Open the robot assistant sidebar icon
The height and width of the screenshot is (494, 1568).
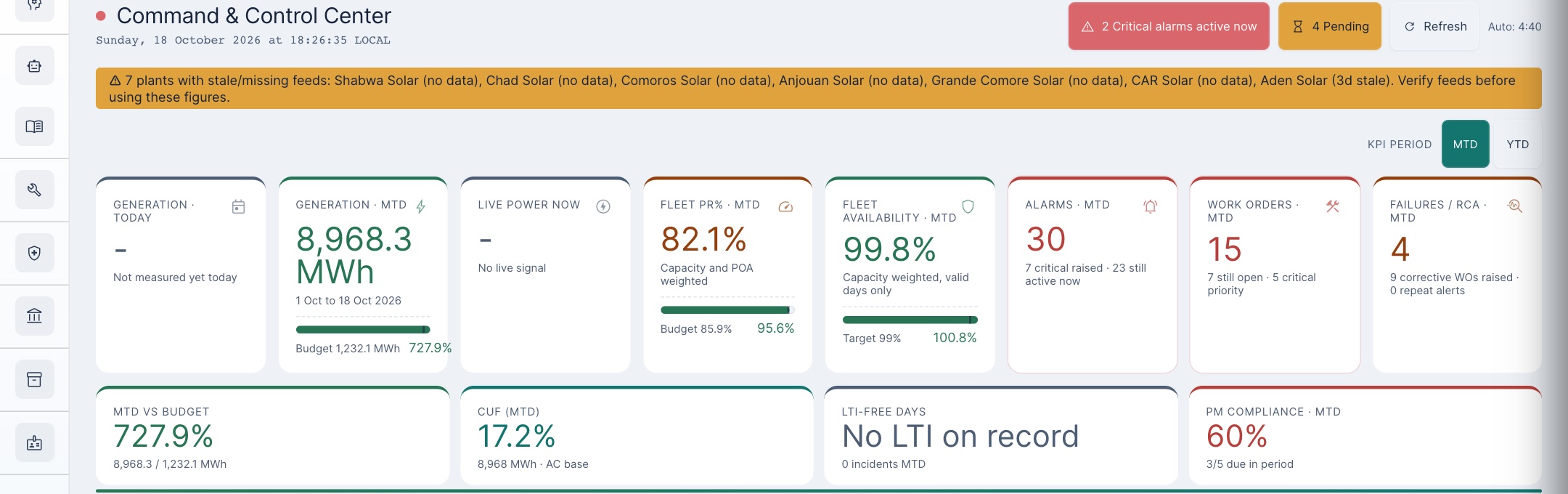pos(34,66)
